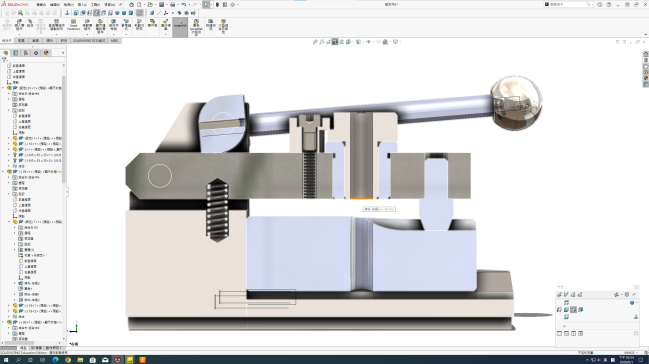649x364 pixels.
Task: Click the Options gear in title bar
Action: point(233,5)
